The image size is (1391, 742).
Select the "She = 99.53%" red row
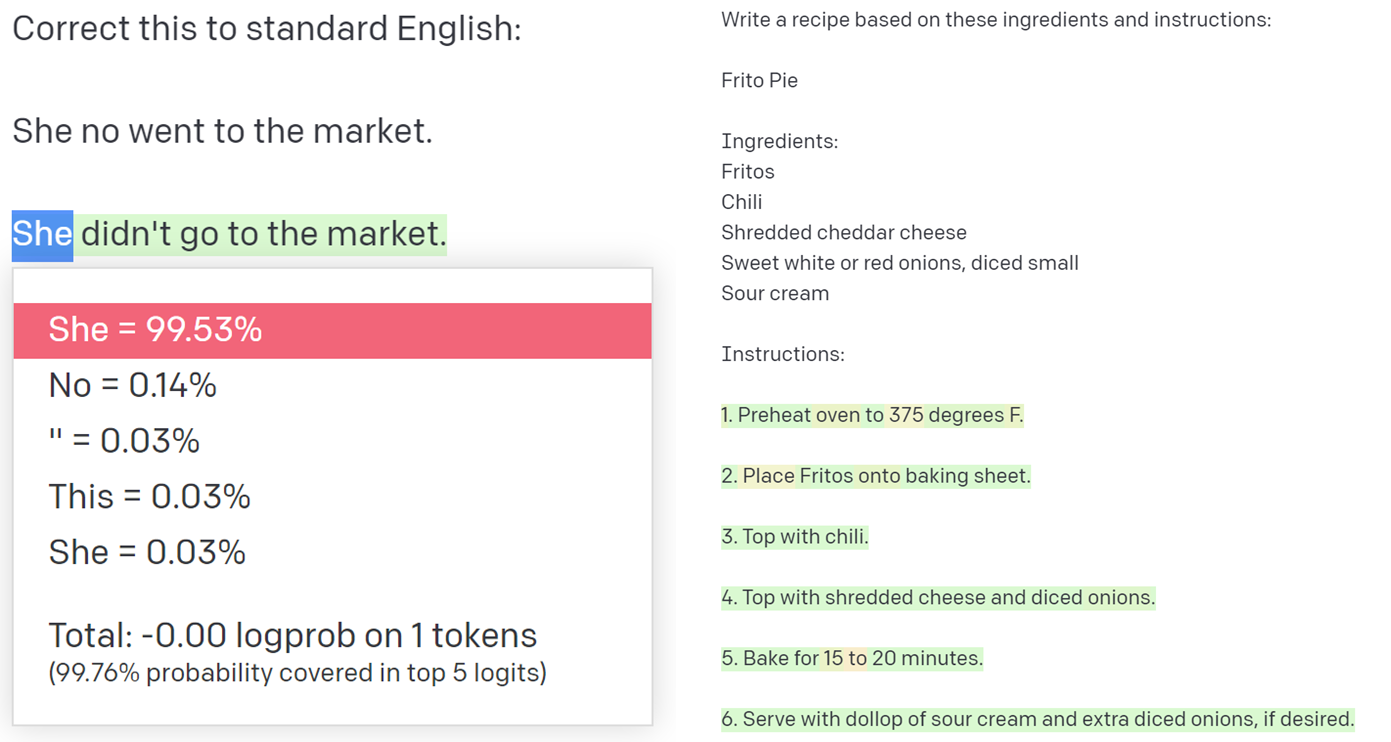332,331
